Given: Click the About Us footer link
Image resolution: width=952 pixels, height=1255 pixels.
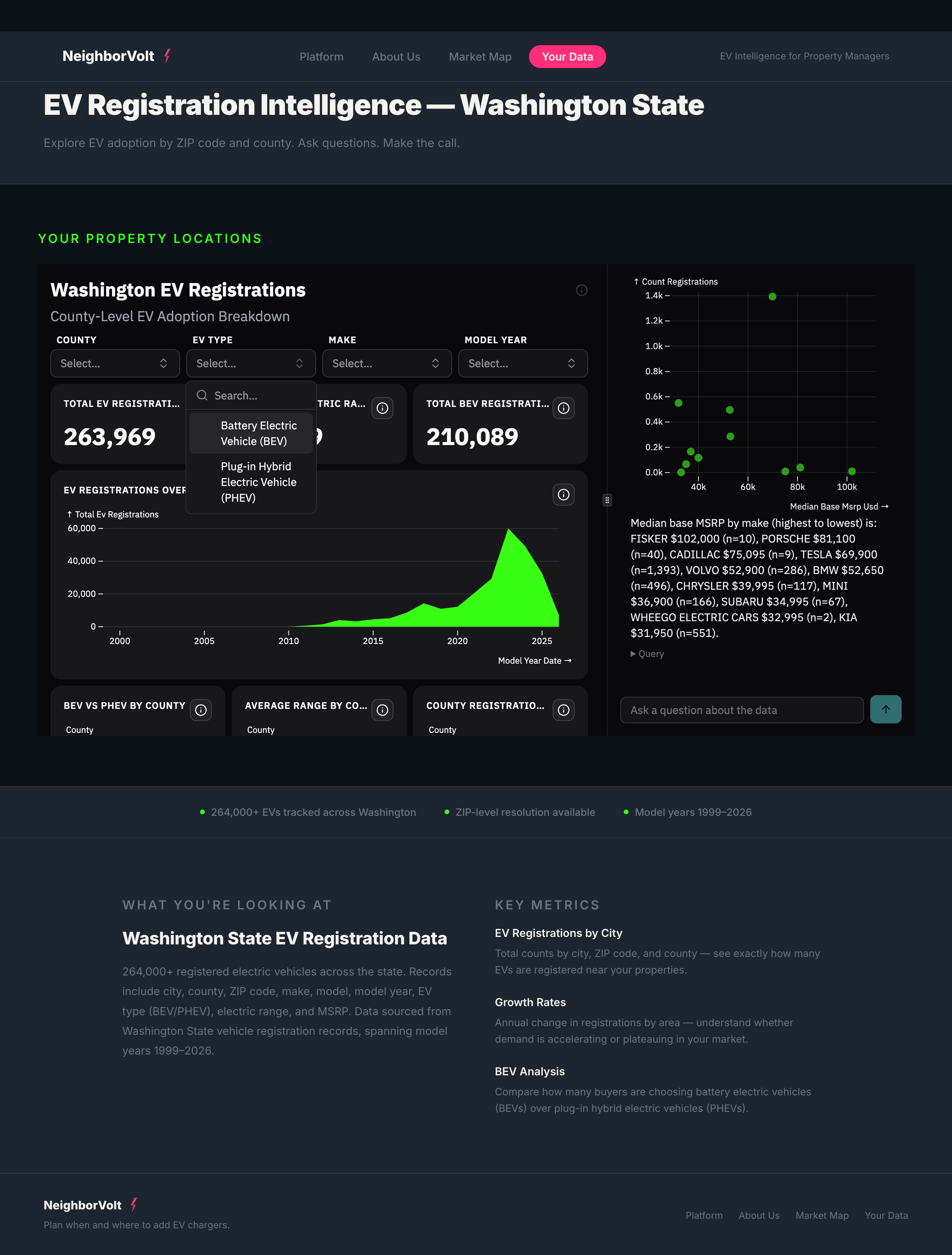Looking at the screenshot, I should tap(759, 1215).
